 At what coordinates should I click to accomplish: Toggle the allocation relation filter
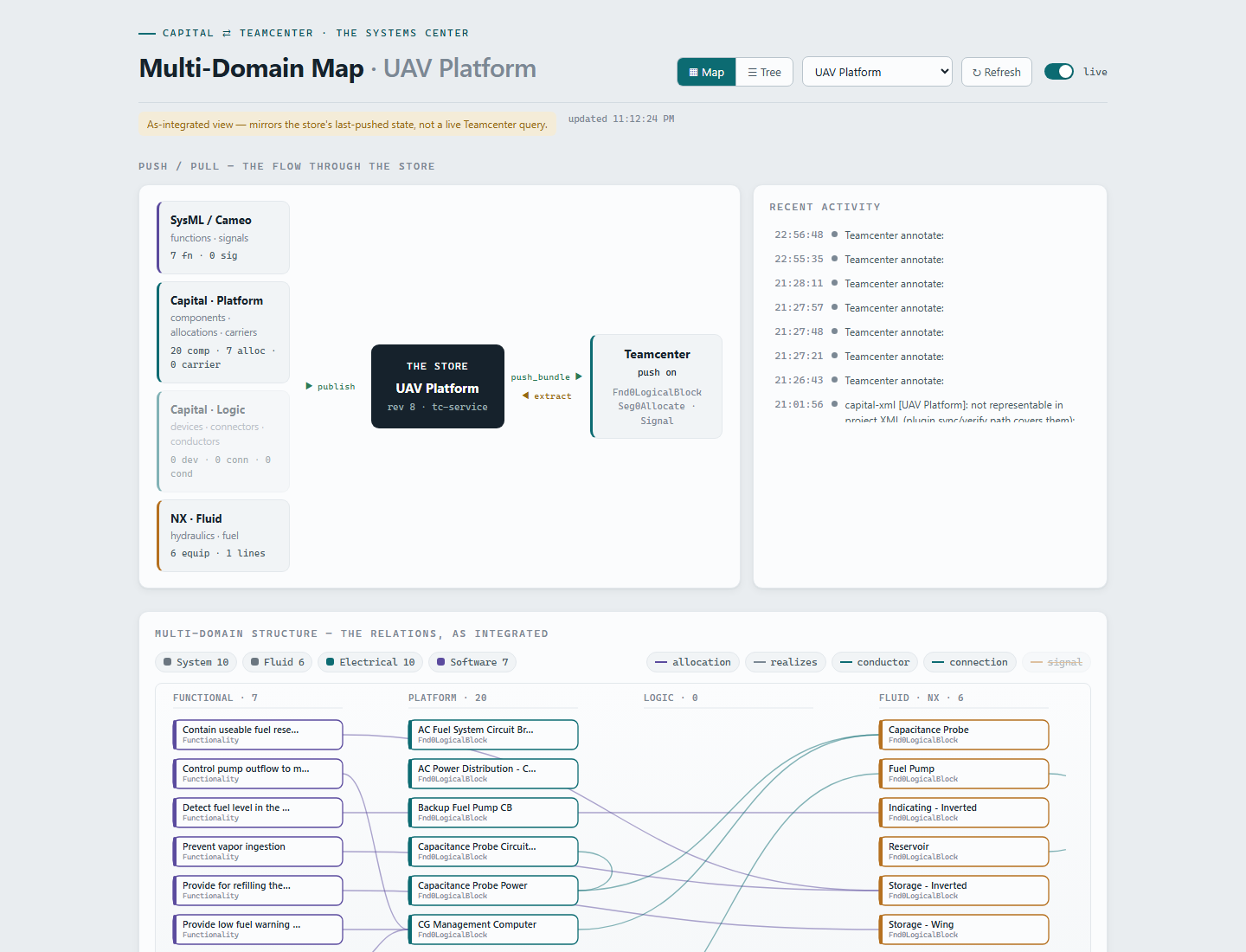coord(693,662)
